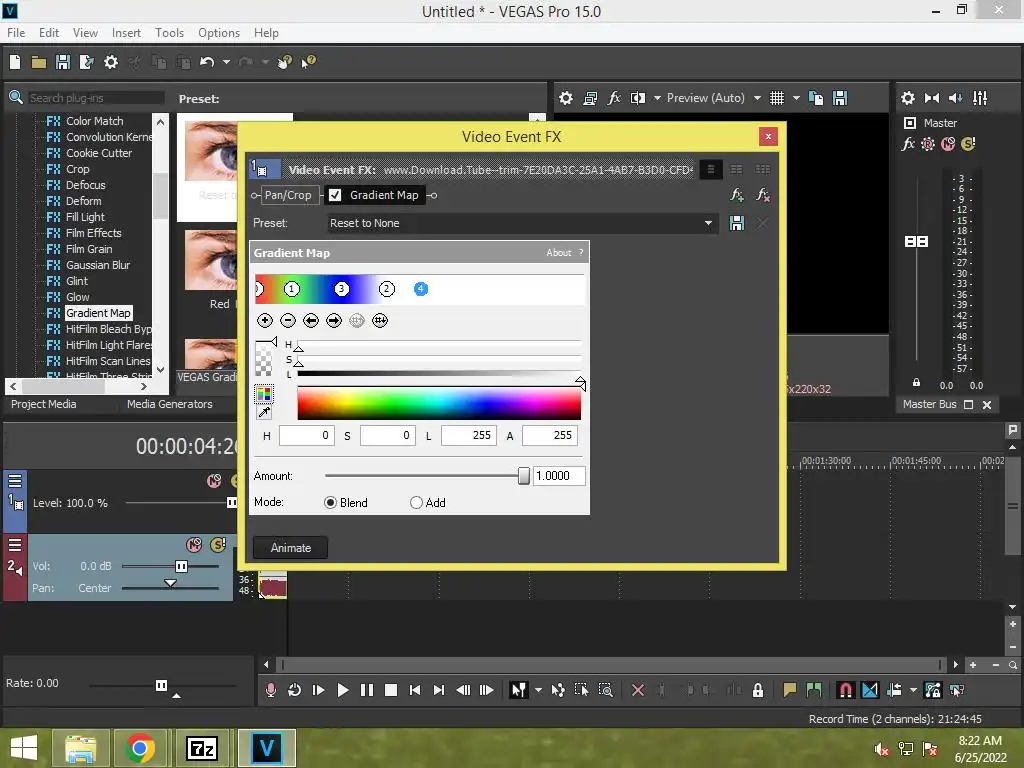Click Pause button in transport bar
This screenshot has width=1024, height=768.
(x=366, y=690)
